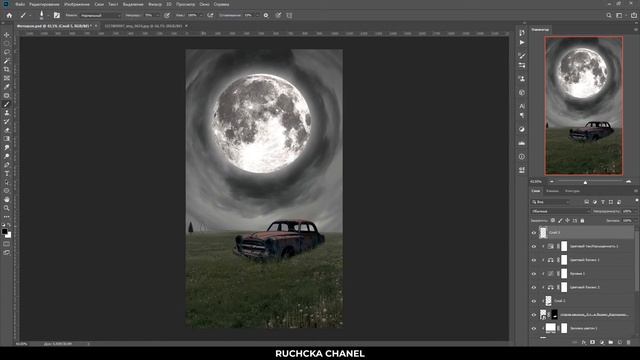Toggle eye of the upper Color Balance layer
Viewport: 640px width, 360px height.
pos(533,260)
